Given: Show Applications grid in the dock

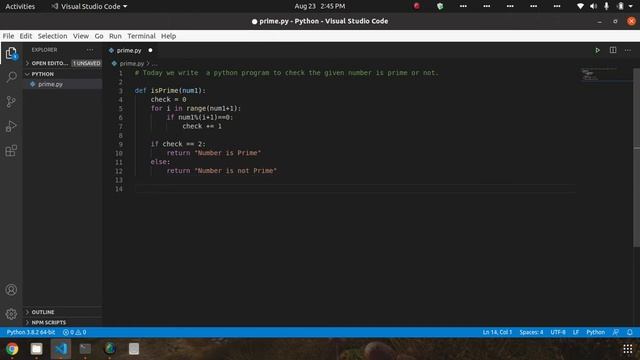Looking at the screenshot, I should [628, 349].
